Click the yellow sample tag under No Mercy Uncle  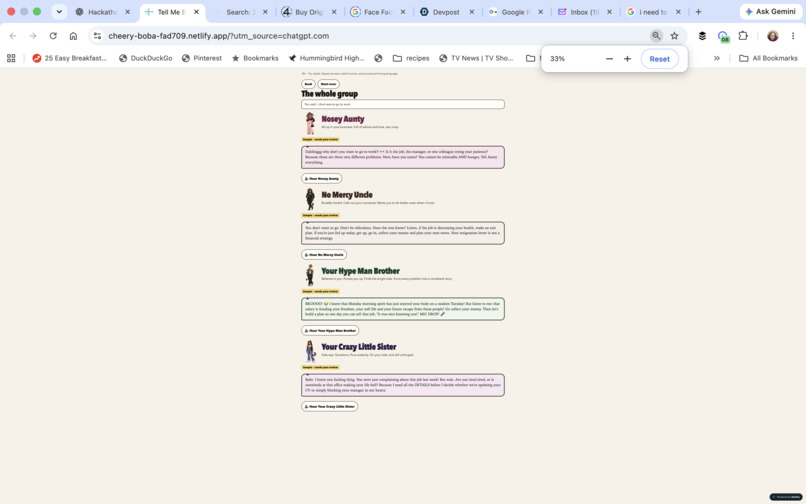(320, 215)
